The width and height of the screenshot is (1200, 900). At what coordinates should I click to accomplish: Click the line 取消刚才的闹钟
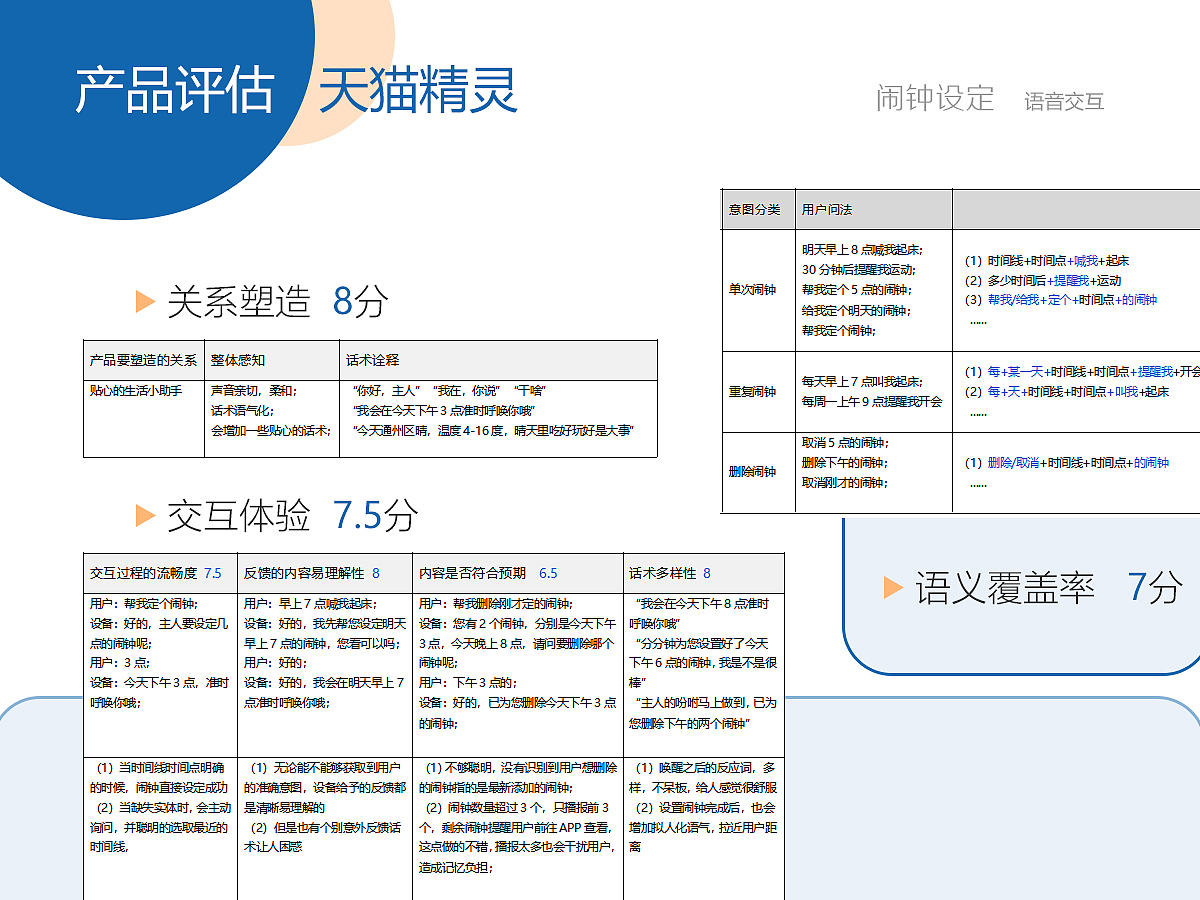846,482
